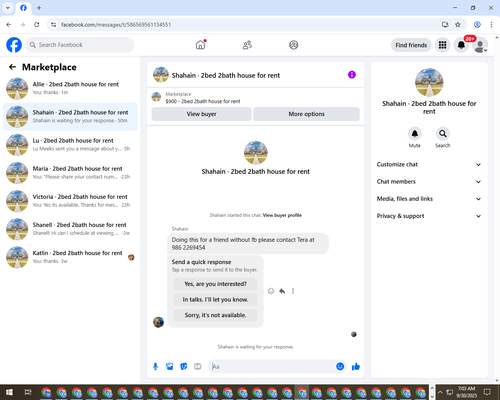Expand Media, files and links section

click(x=429, y=199)
